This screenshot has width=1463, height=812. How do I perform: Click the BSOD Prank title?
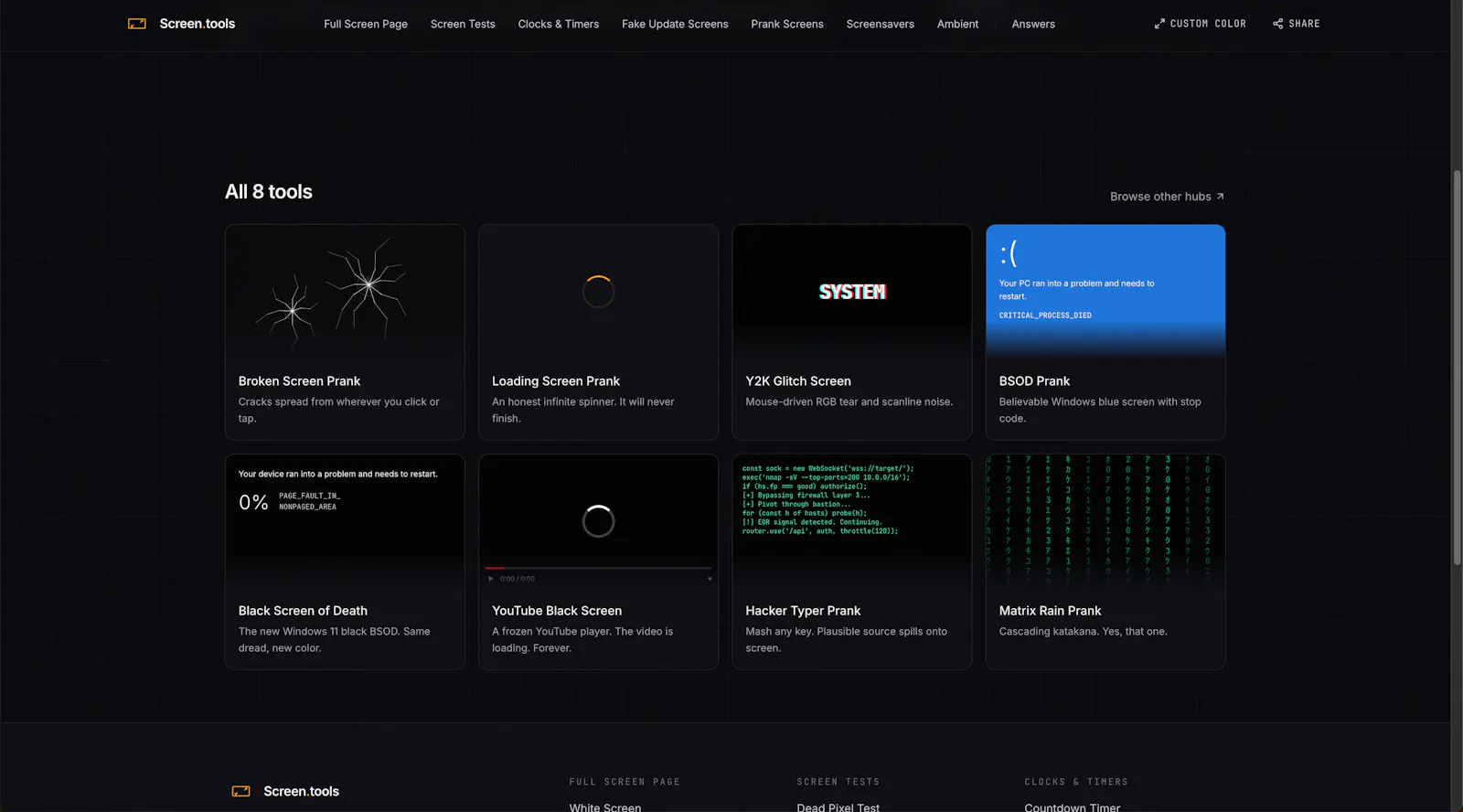tap(1034, 381)
